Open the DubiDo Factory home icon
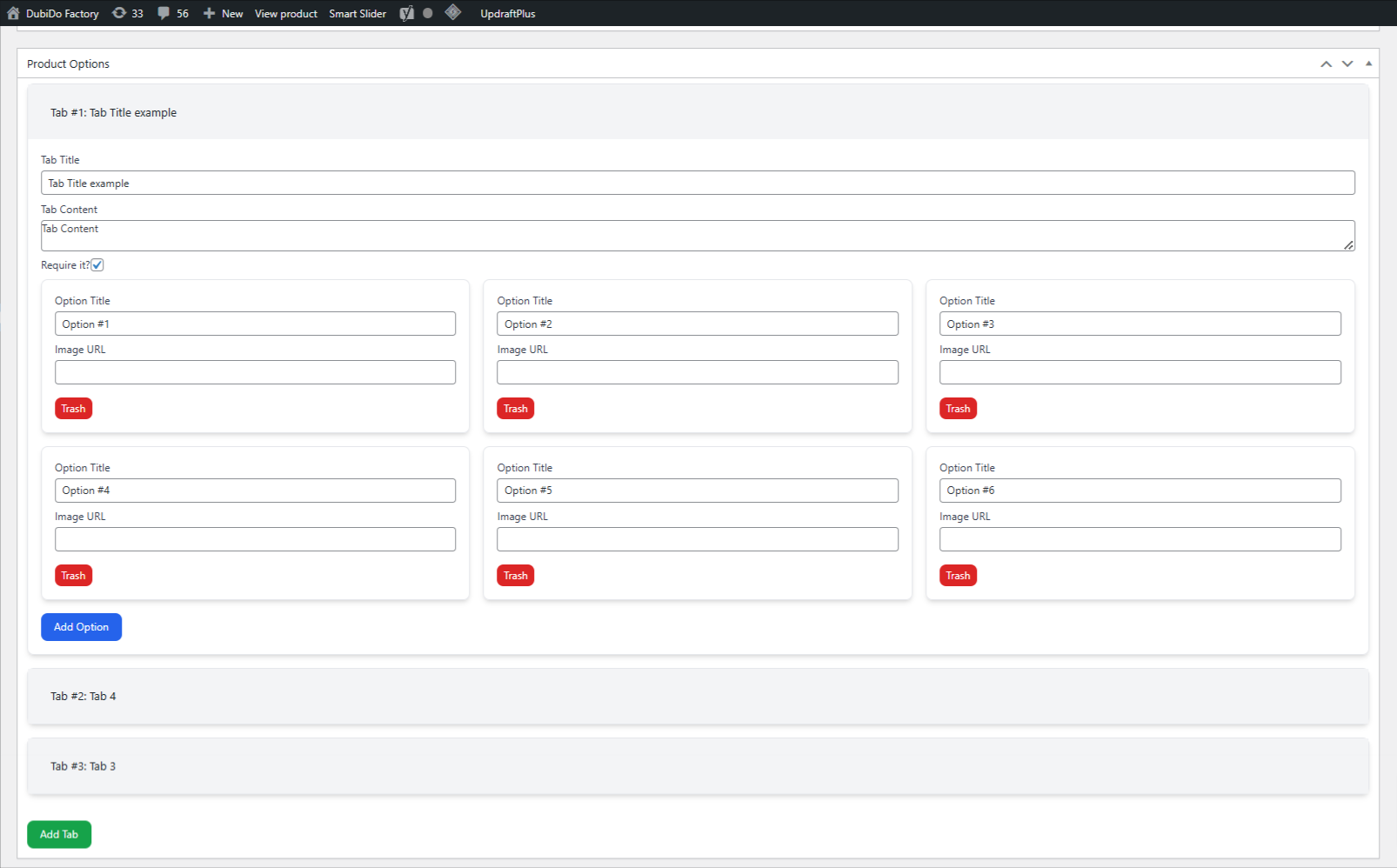This screenshot has width=1397, height=868. coord(13,13)
